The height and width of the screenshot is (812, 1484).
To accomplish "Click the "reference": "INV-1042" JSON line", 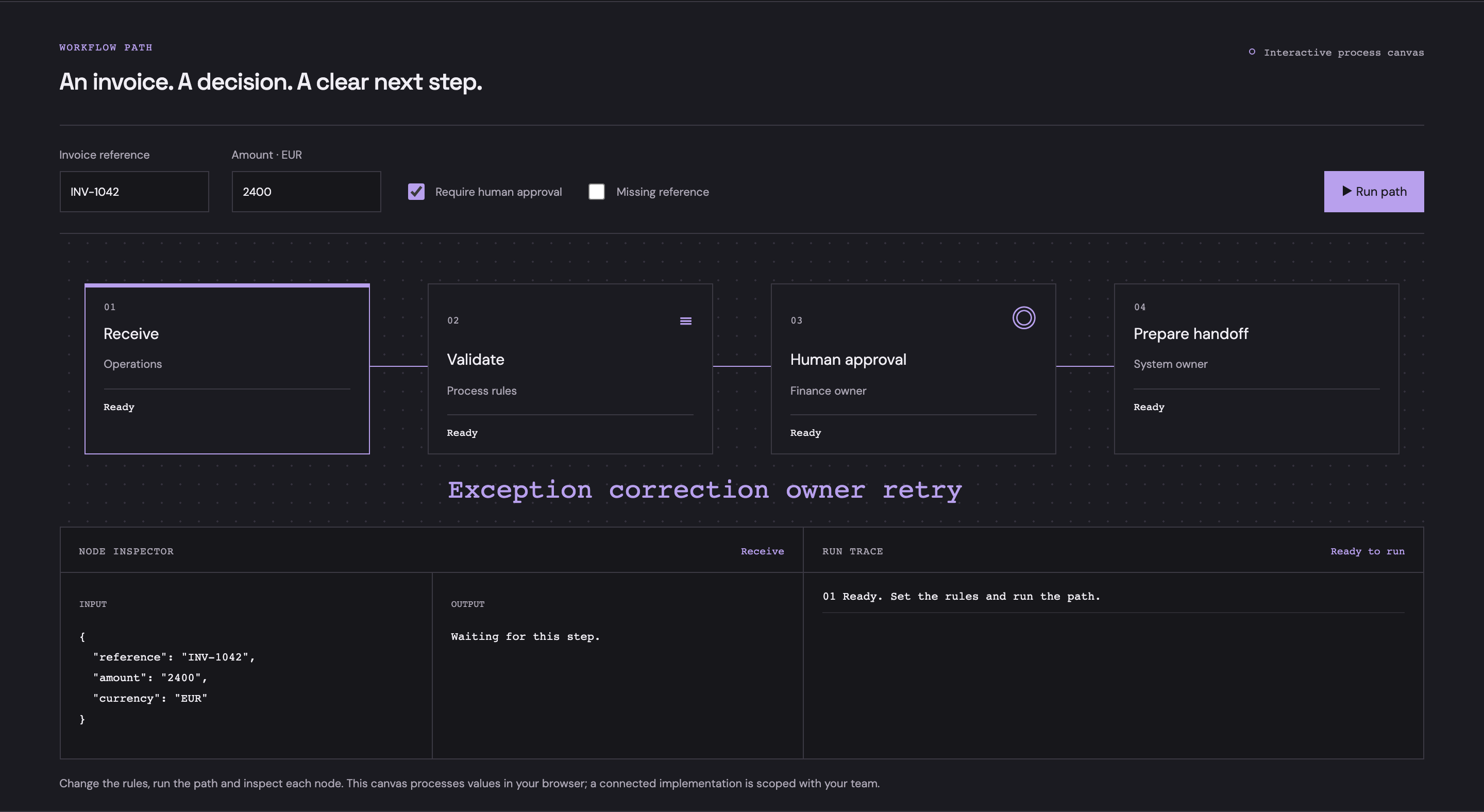I will tap(174, 657).
